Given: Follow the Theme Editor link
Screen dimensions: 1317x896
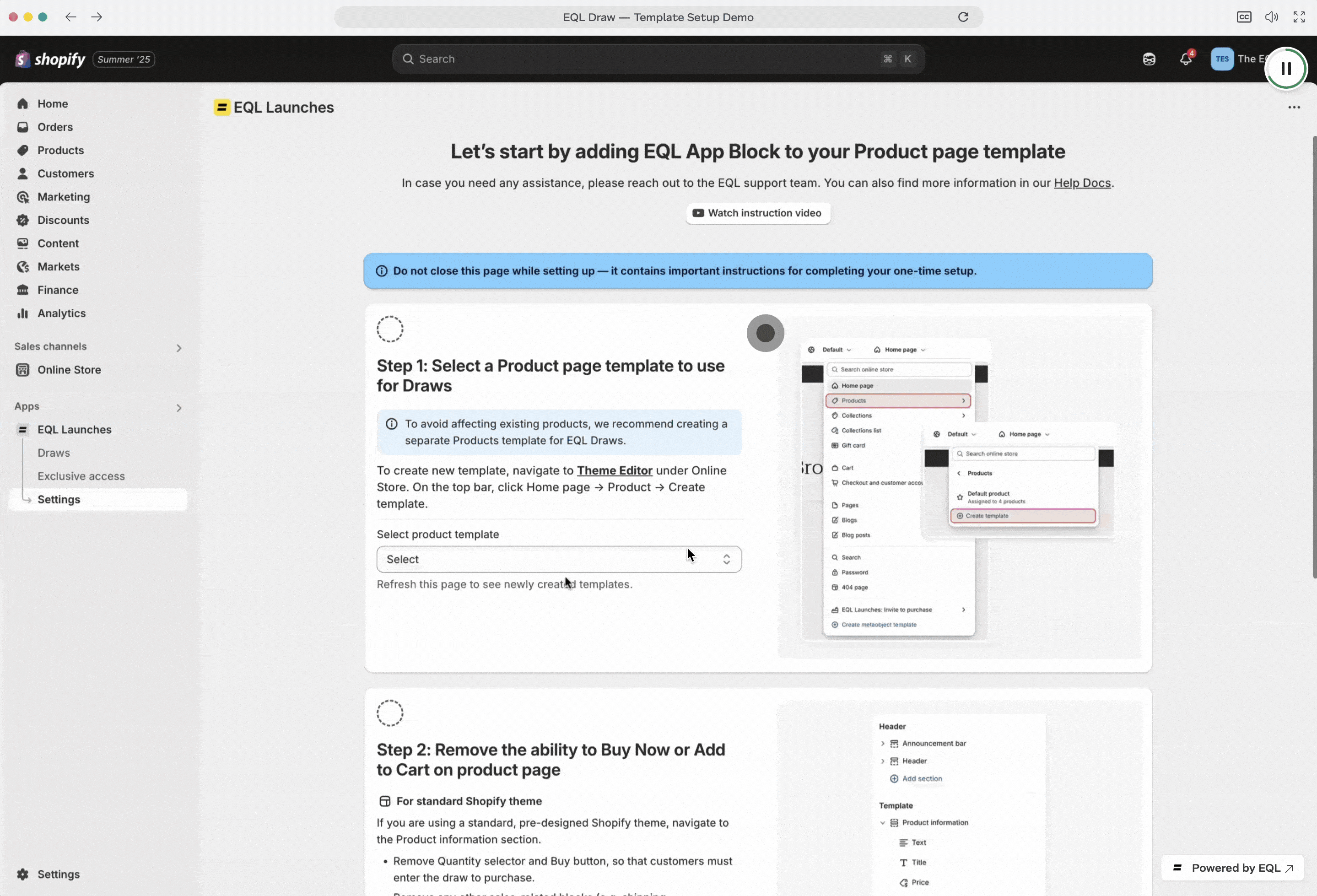Looking at the screenshot, I should 614,470.
